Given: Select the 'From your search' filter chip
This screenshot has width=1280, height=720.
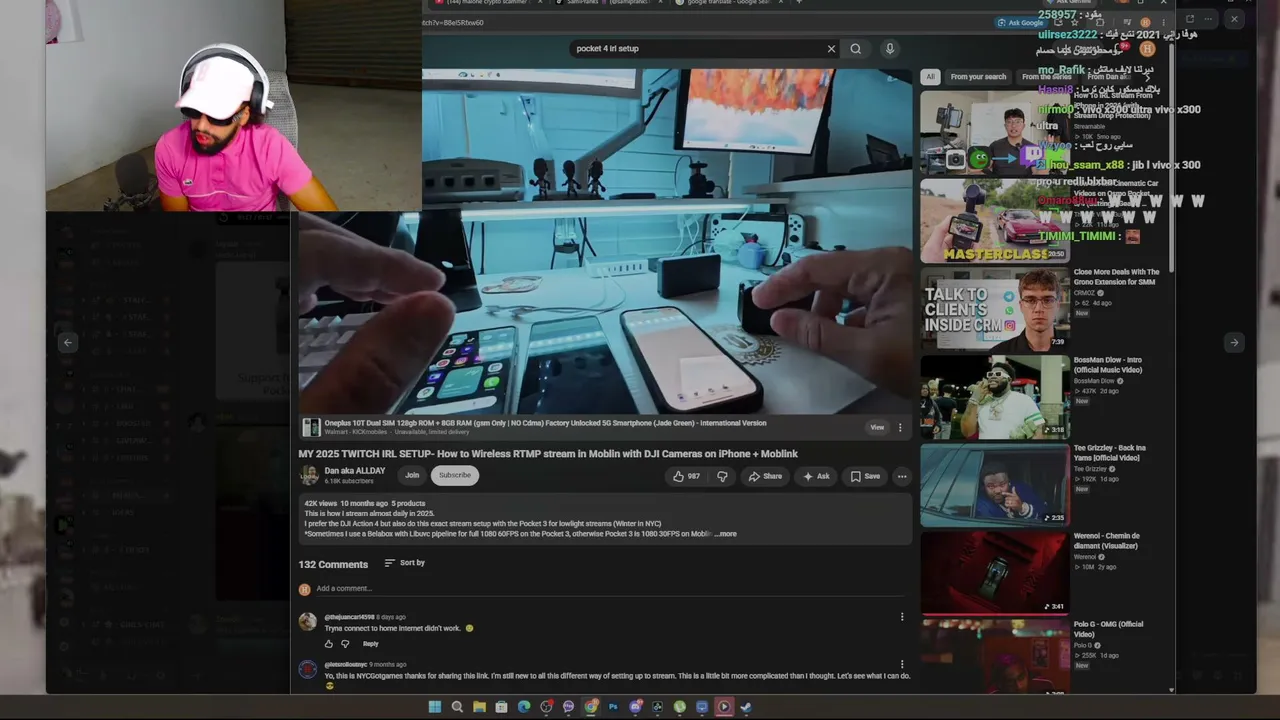Looking at the screenshot, I should tap(978, 77).
